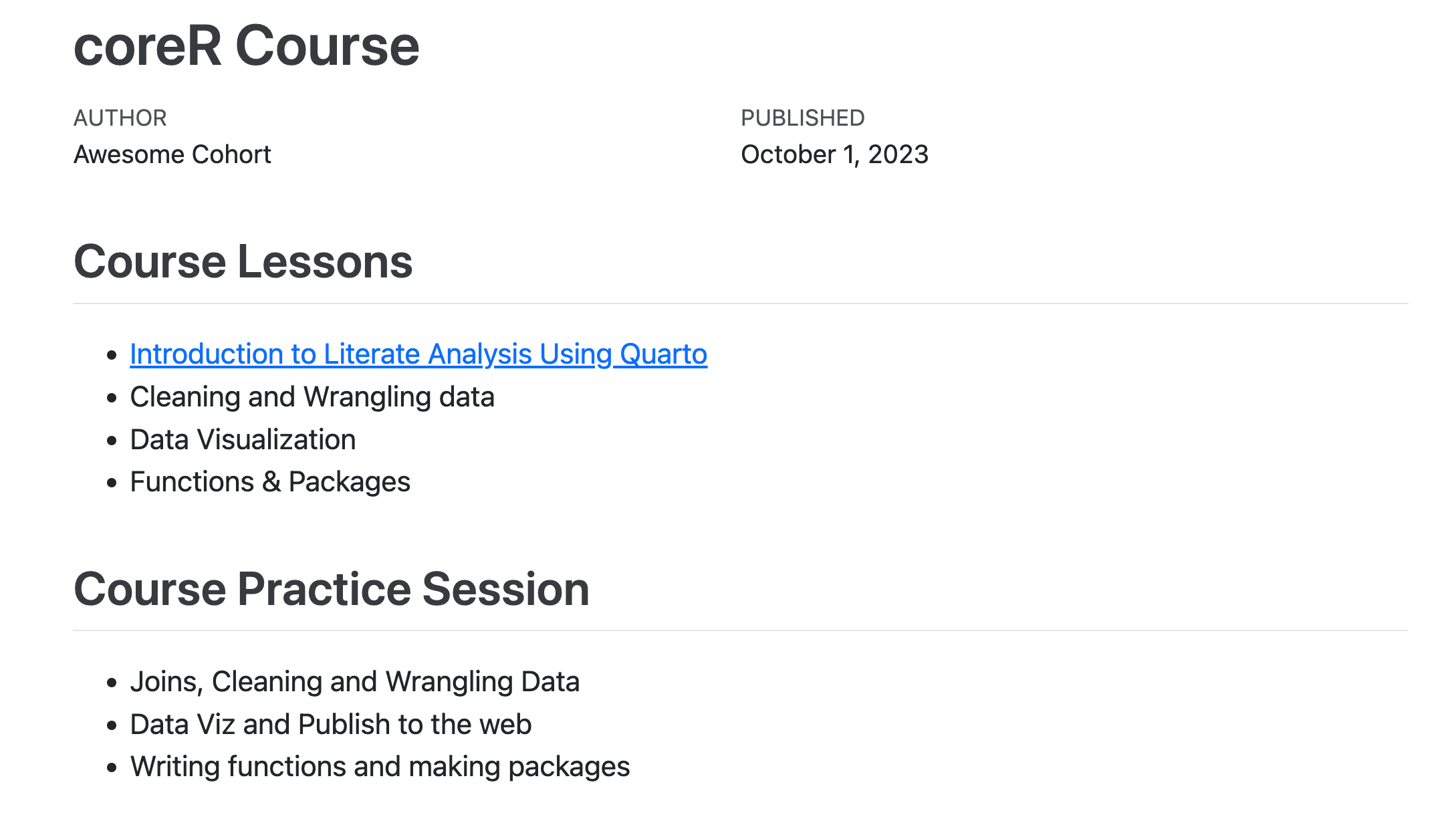Click the Cleaning and Wrangling data item
The image size is (1456, 837).
(312, 397)
